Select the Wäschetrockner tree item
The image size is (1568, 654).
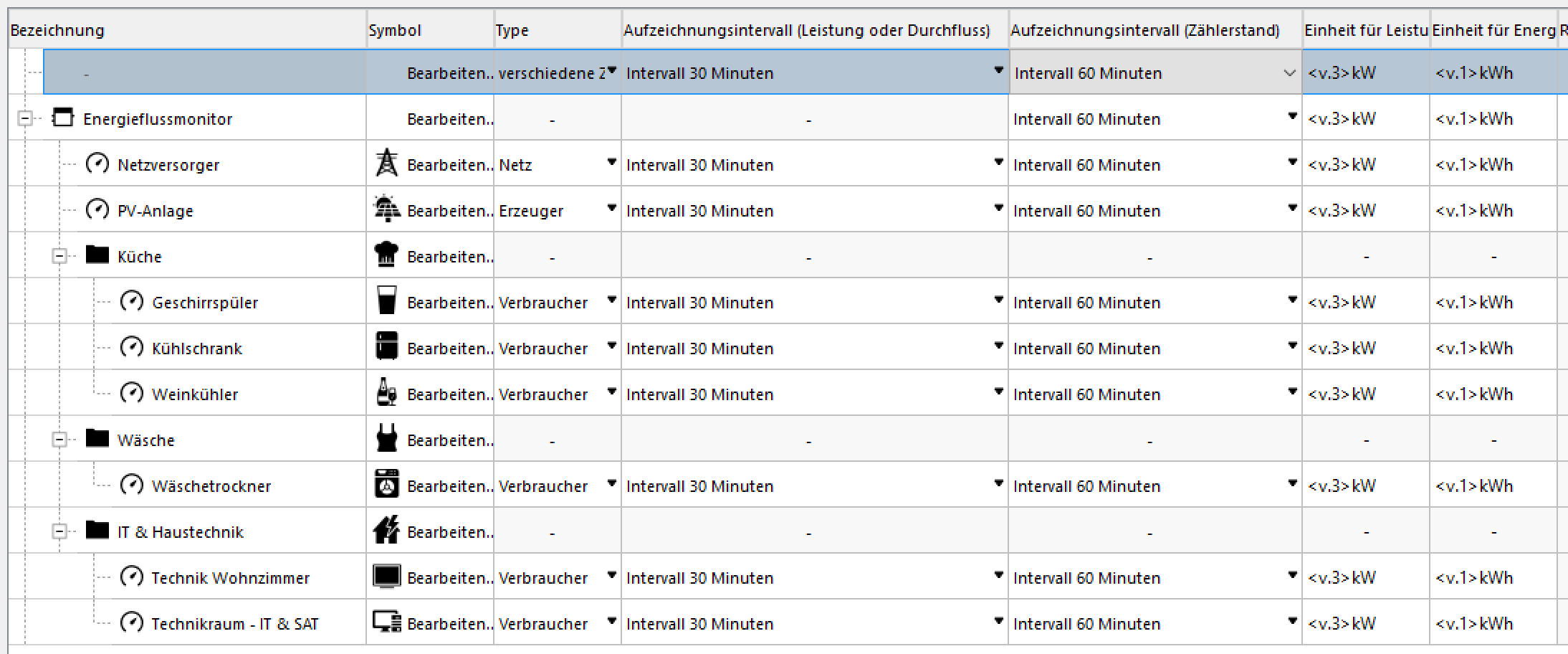[211, 486]
